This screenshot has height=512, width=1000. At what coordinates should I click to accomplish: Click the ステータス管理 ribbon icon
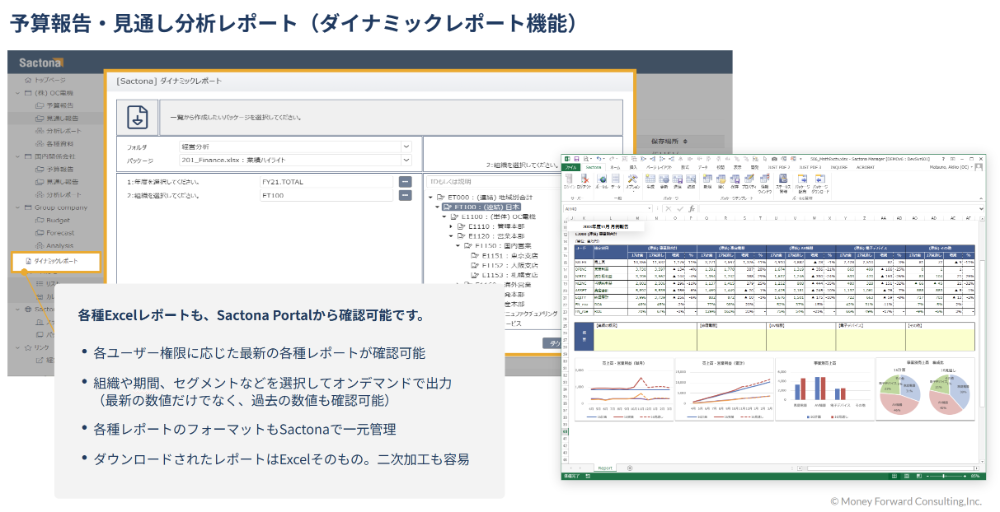click(783, 184)
